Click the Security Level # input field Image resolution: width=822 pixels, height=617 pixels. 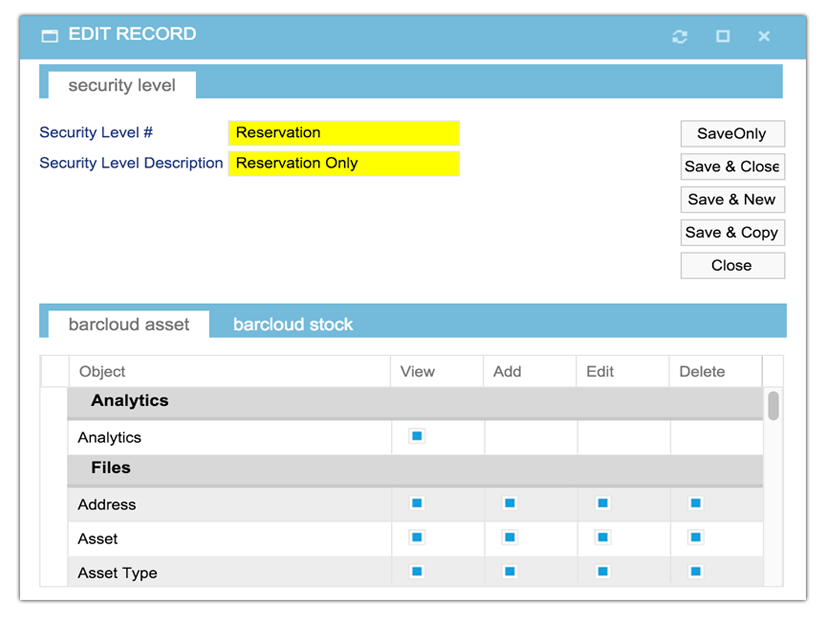(344, 133)
